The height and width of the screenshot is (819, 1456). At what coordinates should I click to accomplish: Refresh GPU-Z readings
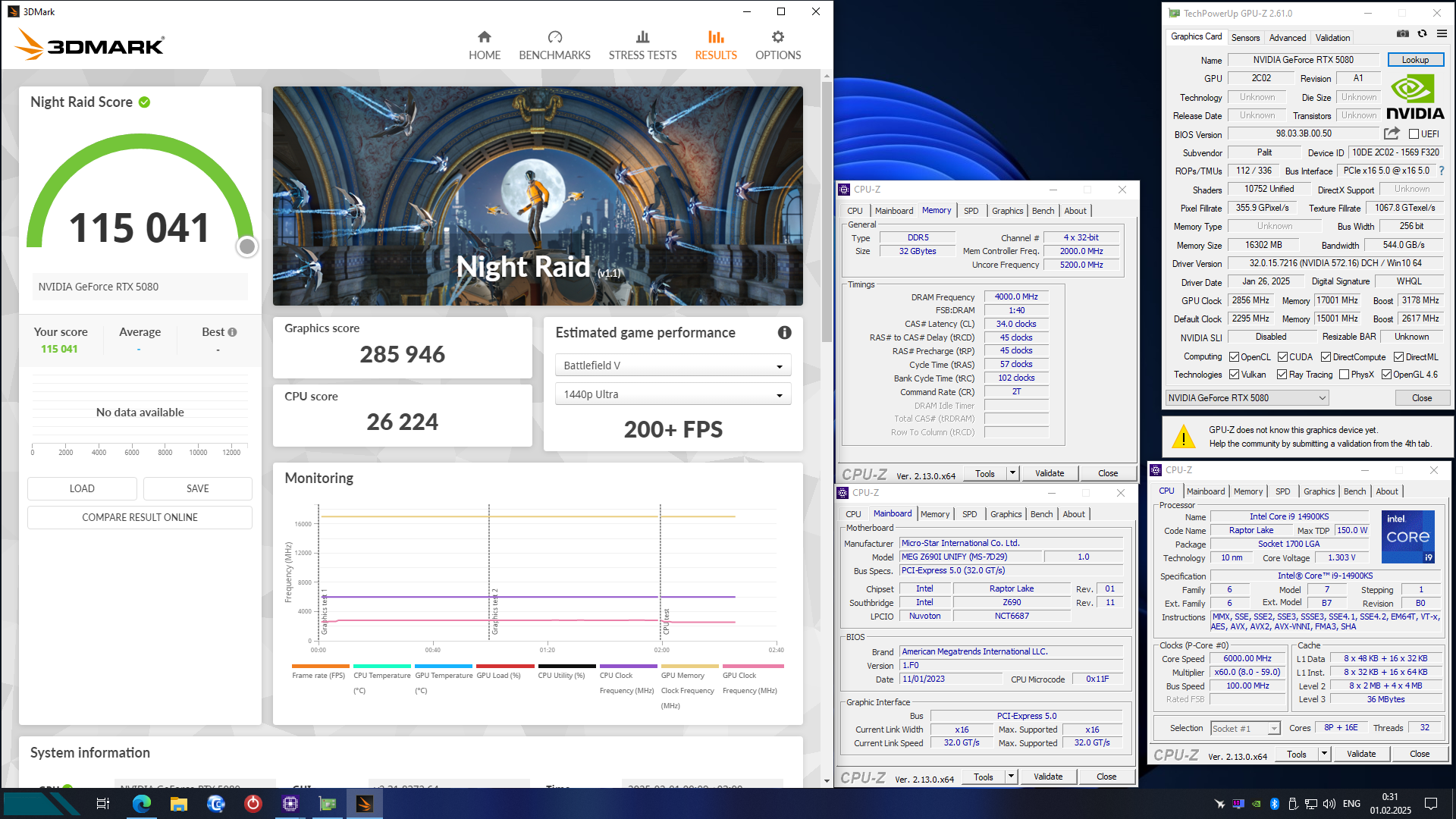tap(1422, 34)
